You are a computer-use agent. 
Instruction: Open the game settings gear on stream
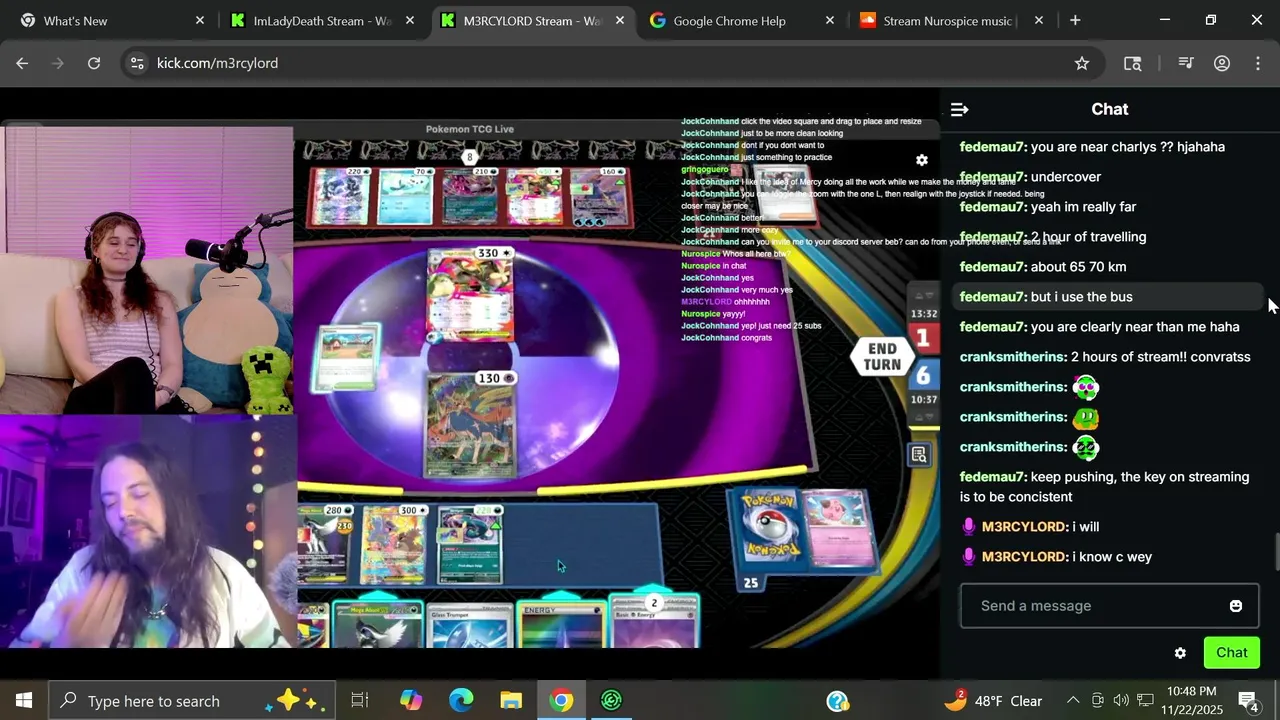click(922, 160)
